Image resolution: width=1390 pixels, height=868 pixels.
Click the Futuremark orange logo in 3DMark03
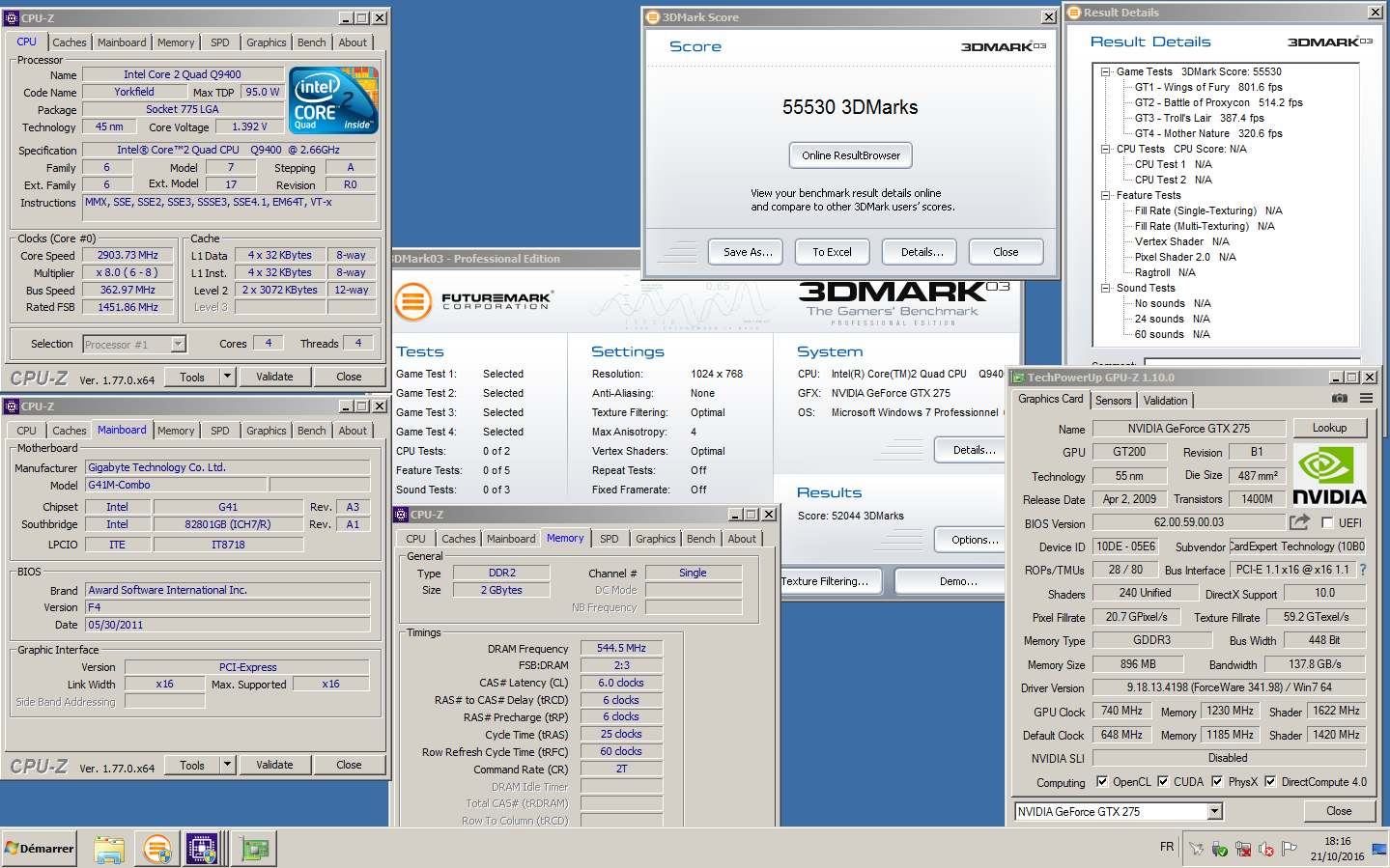point(412,301)
